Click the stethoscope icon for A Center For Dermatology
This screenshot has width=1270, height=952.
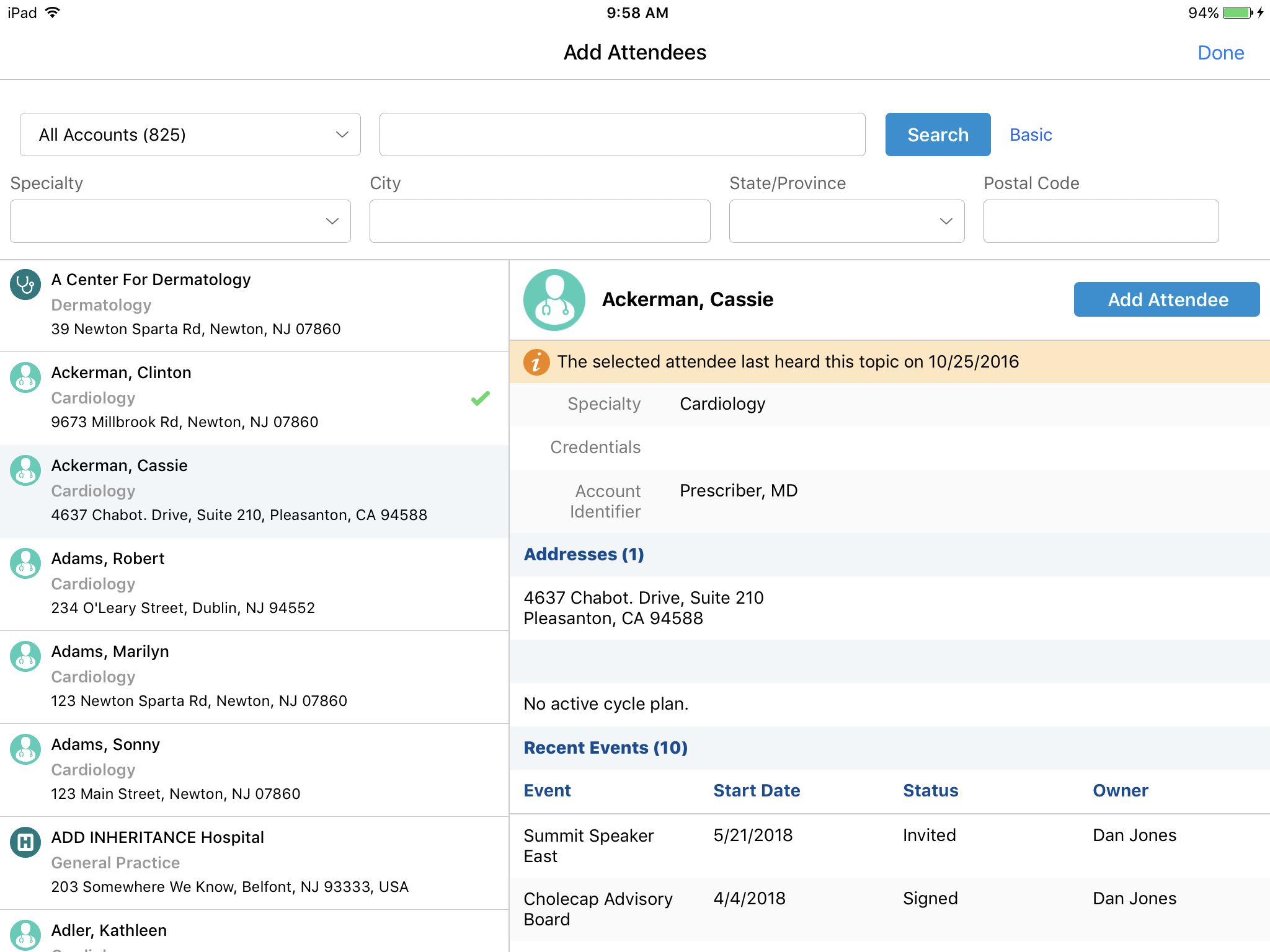[x=25, y=284]
